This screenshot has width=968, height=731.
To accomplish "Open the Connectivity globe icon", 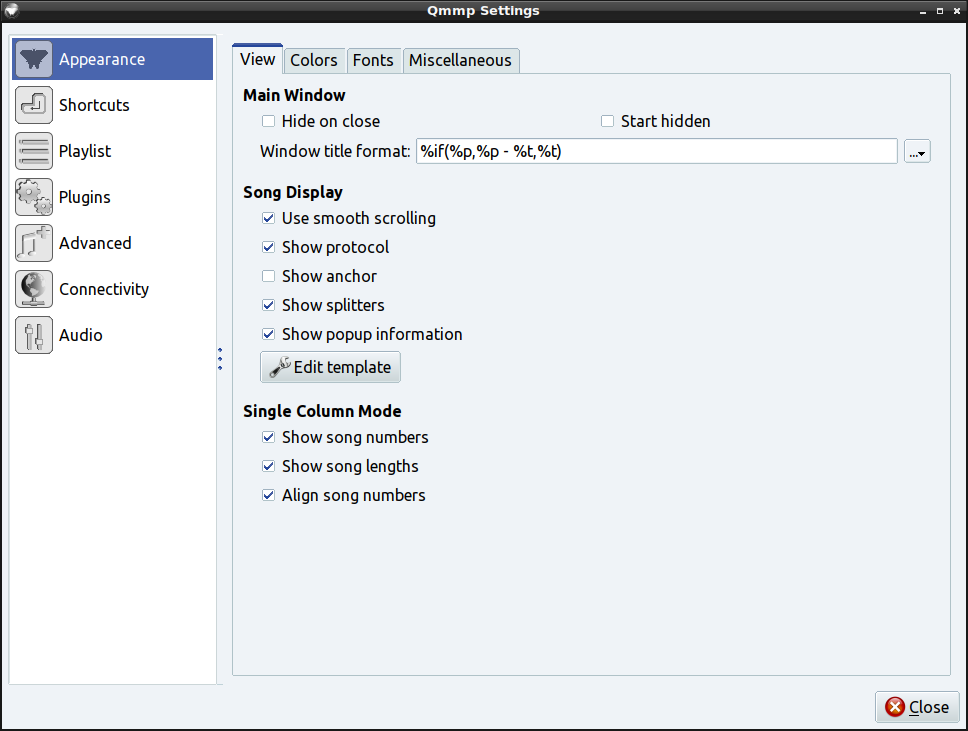I will point(34,289).
